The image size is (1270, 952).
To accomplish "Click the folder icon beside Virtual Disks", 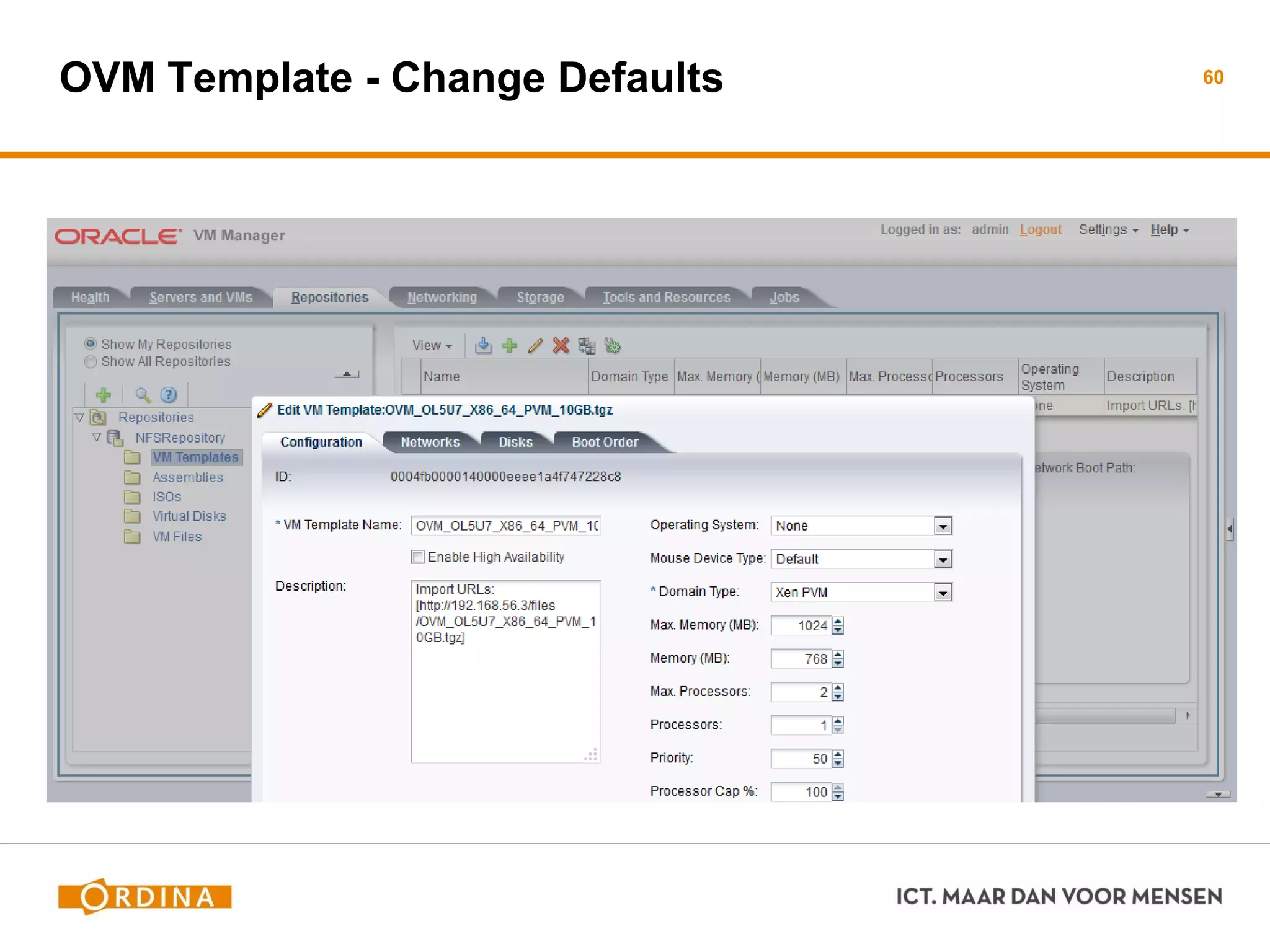I will 132,516.
